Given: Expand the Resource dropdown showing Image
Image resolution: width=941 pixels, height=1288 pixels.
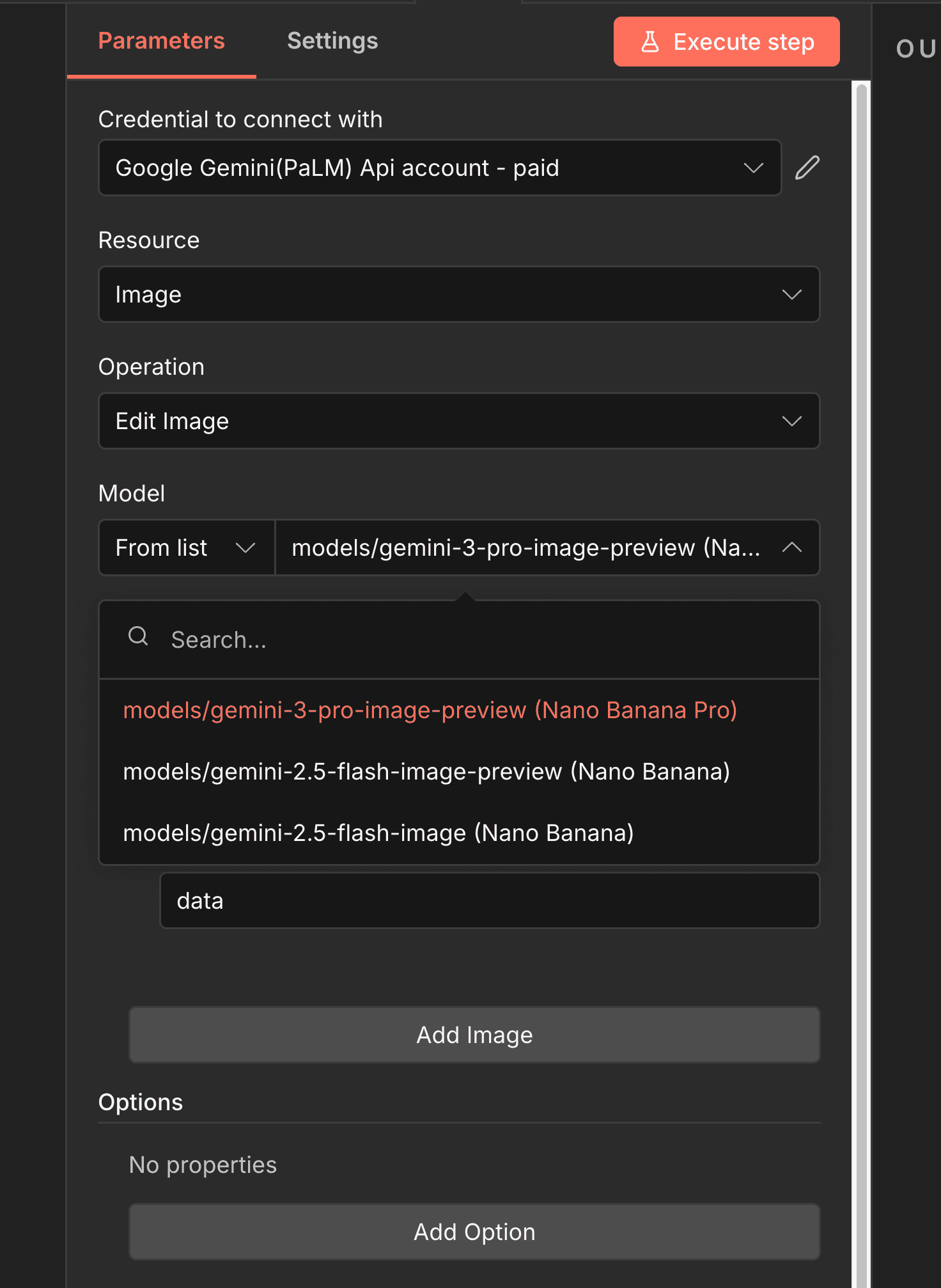Looking at the screenshot, I should [459, 294].
